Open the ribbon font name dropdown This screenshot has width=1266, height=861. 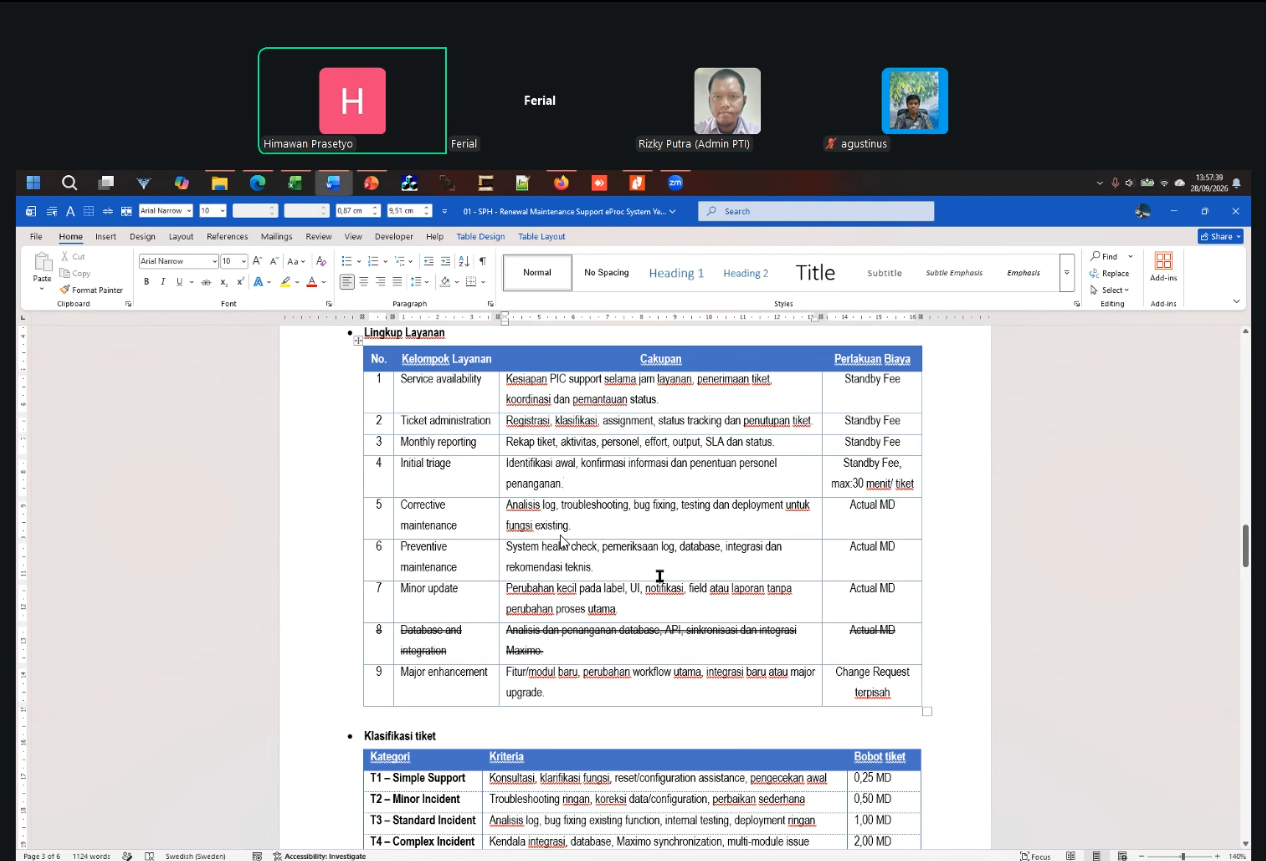pyautogui.click(x=214, y=261)
